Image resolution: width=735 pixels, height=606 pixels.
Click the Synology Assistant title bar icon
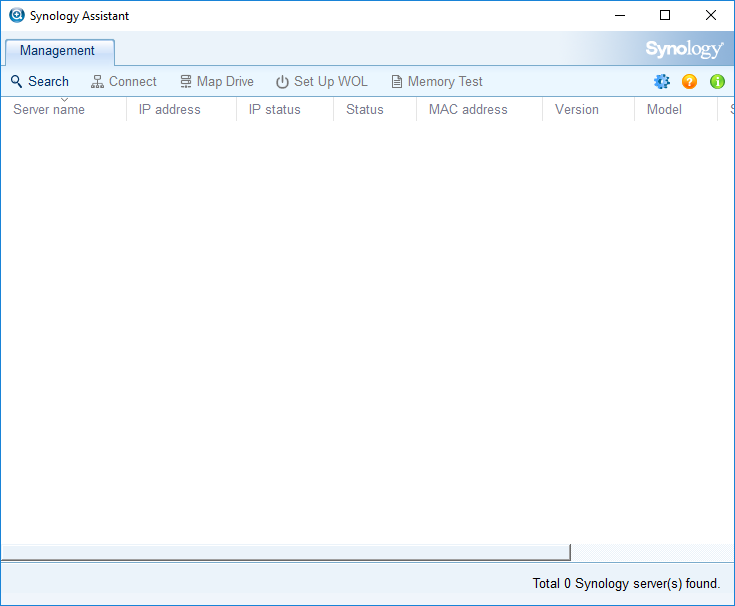point(16,15)
